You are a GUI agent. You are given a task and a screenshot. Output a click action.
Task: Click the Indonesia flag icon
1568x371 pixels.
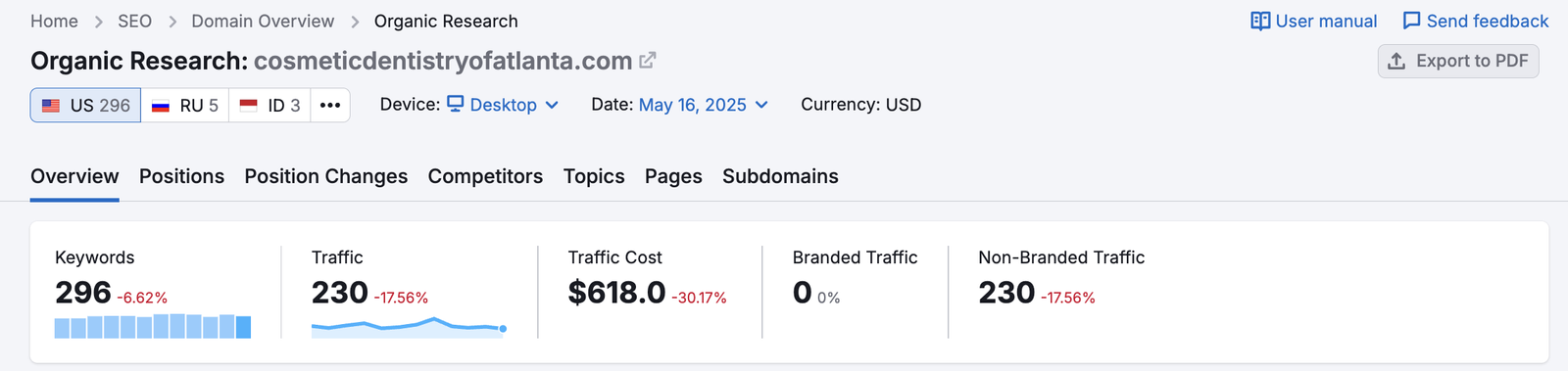pyautogui.click(x=249, y=105)
